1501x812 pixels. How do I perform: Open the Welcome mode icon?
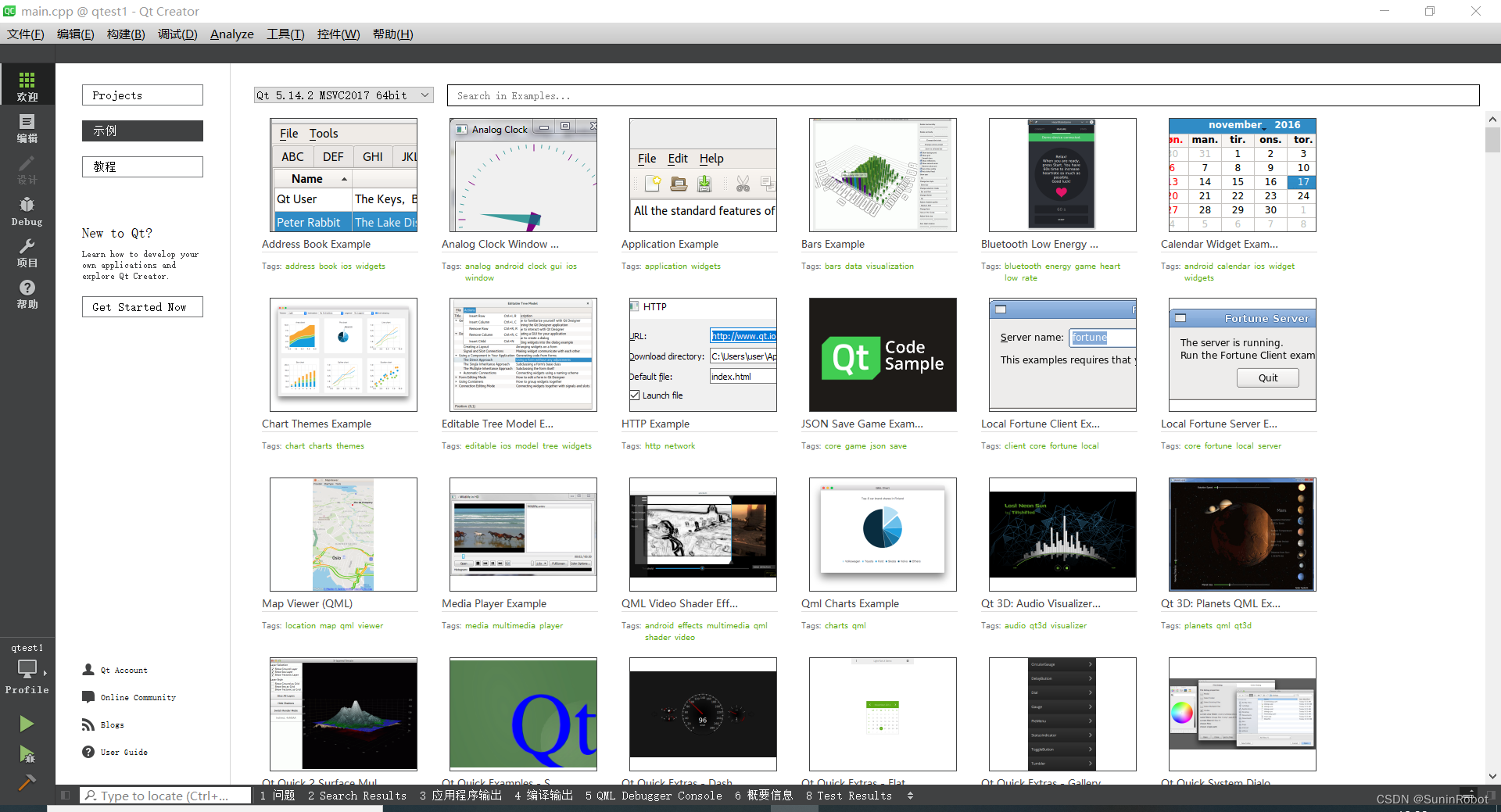(27, 80)
